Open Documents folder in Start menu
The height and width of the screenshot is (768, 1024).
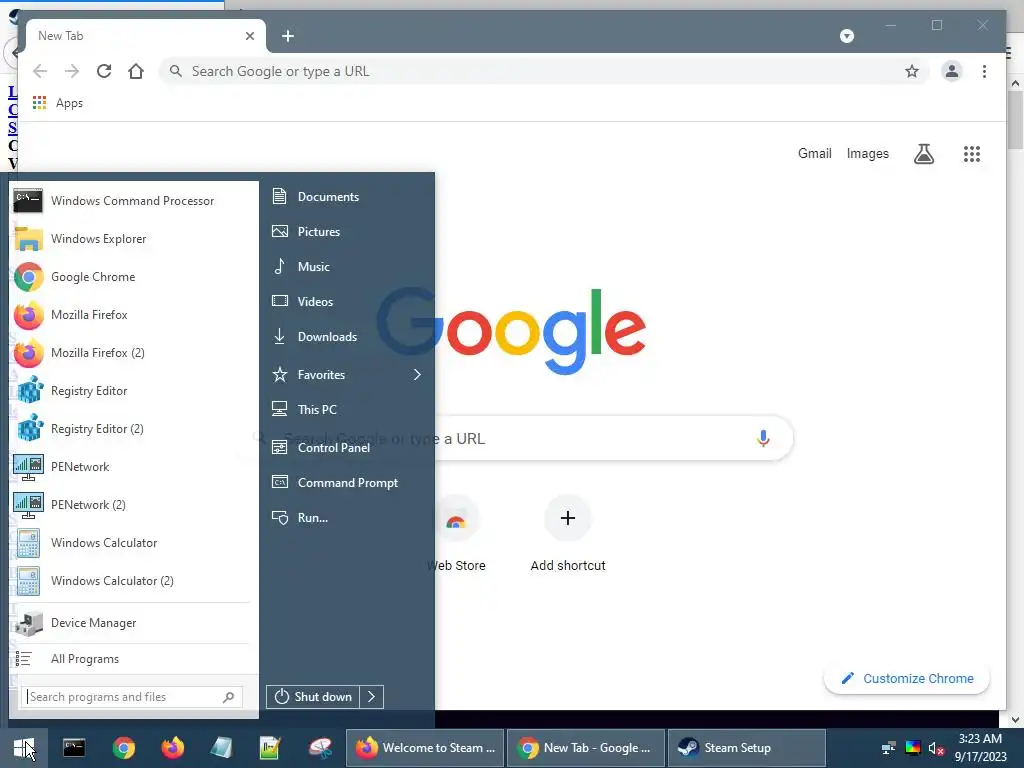click(347, 197)
